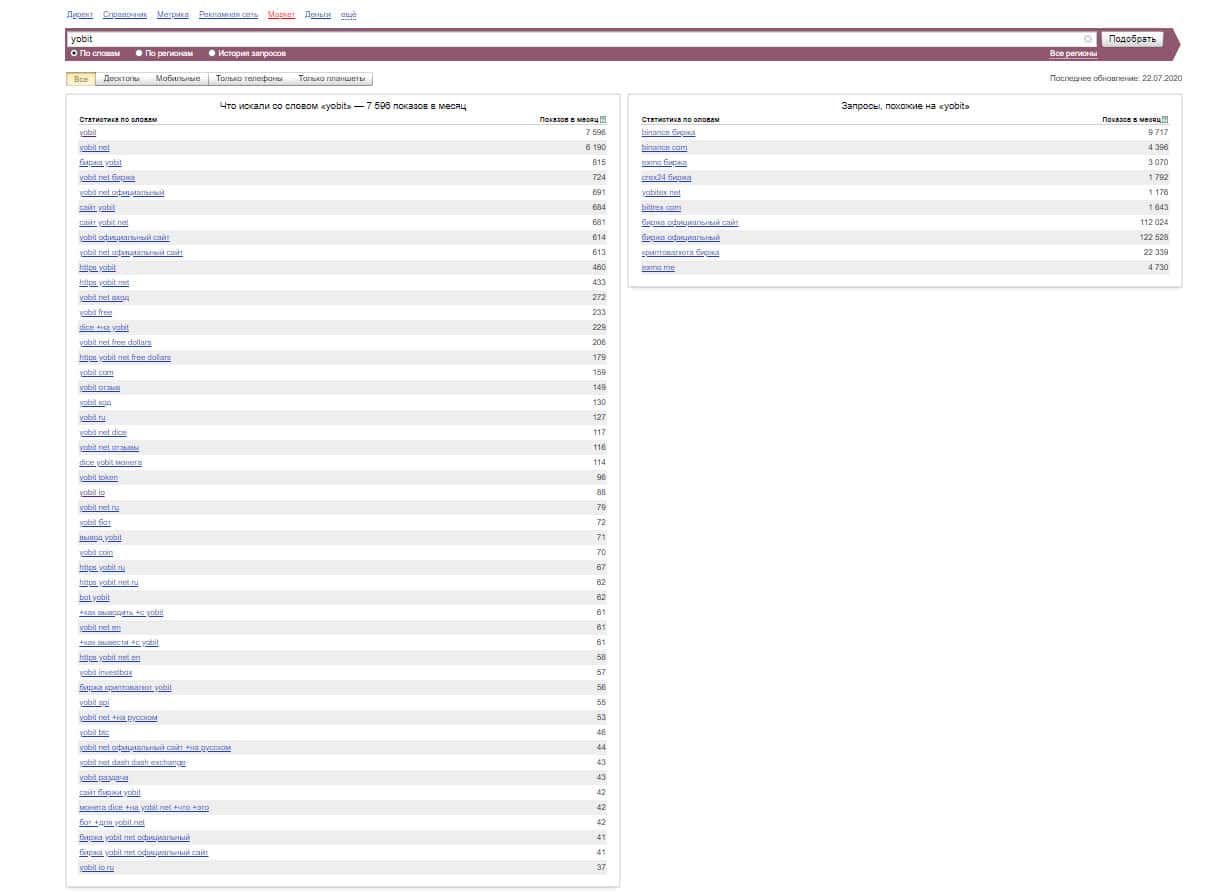Choose the 'Только планшеты' tab

[331, 78]
